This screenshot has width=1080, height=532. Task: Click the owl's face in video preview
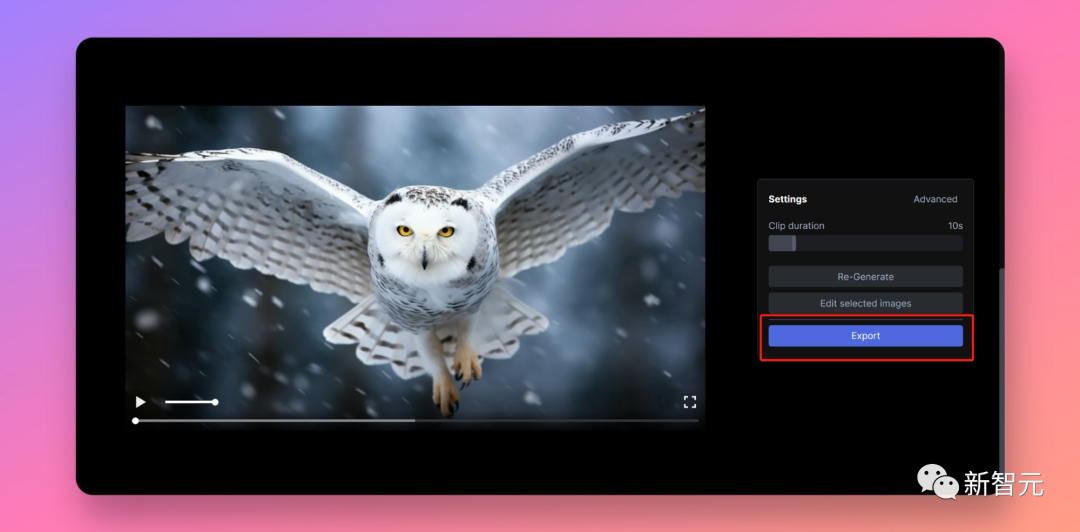(426, 234)
